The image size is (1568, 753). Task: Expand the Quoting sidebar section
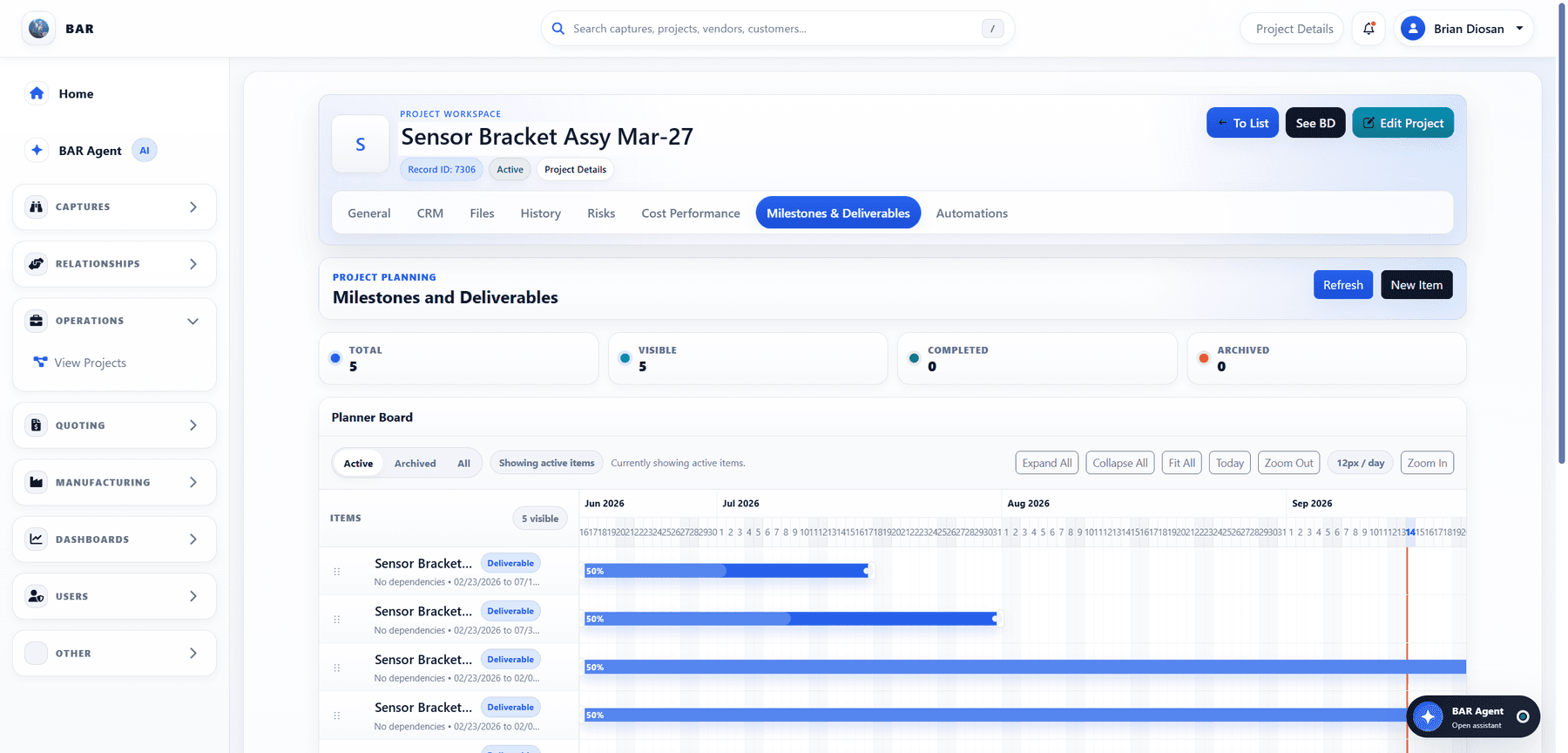point(193,425)
